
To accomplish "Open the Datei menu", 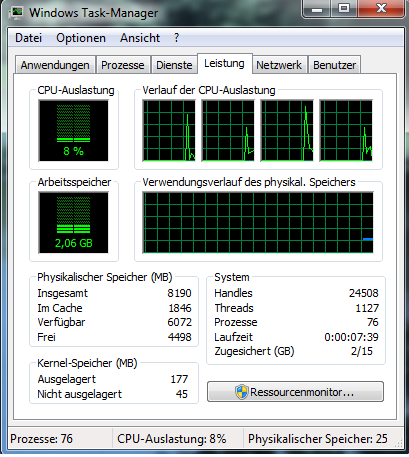I will [x=28, y=38].
